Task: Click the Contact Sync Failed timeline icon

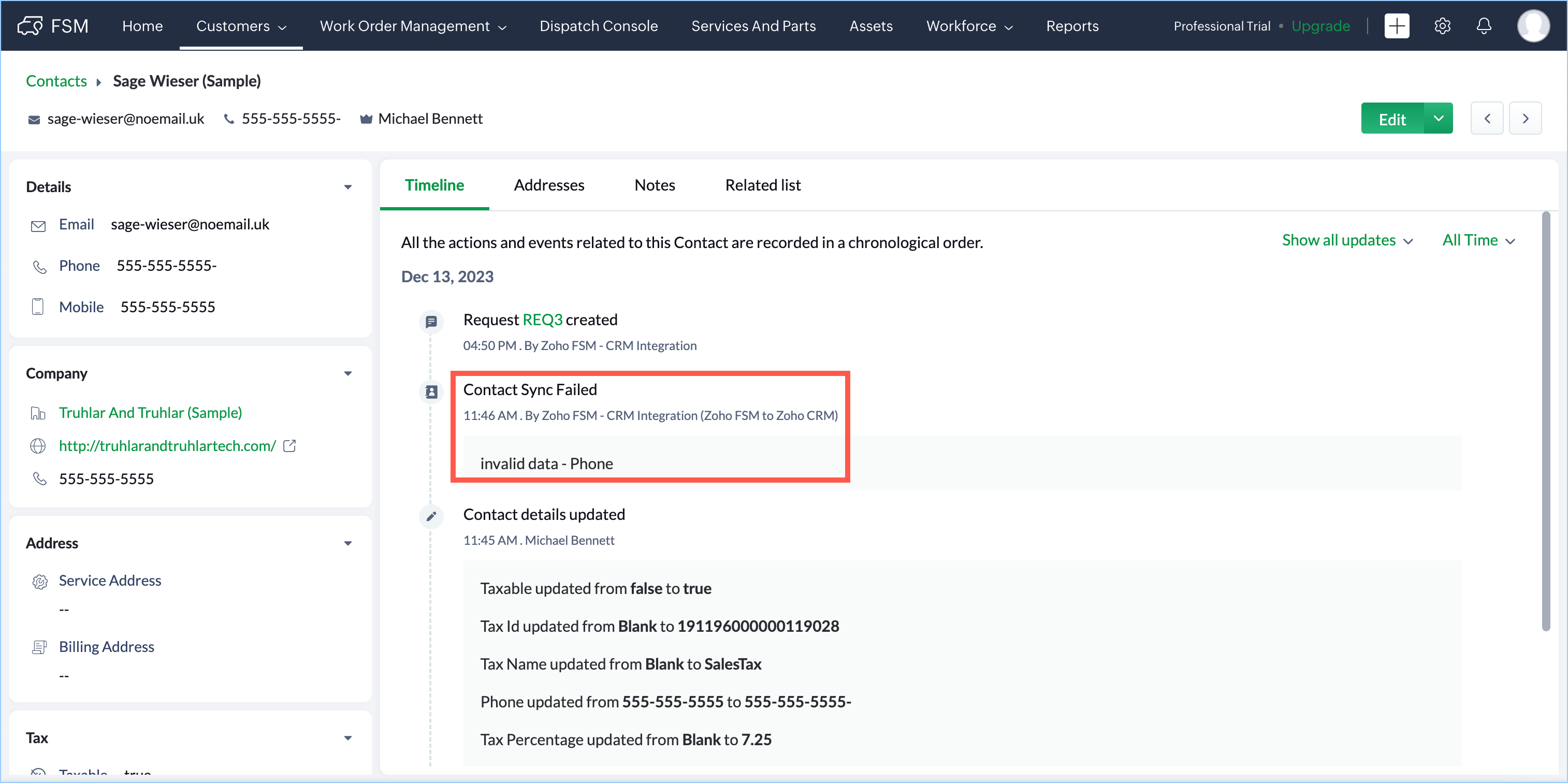Action: coord(431,392)
